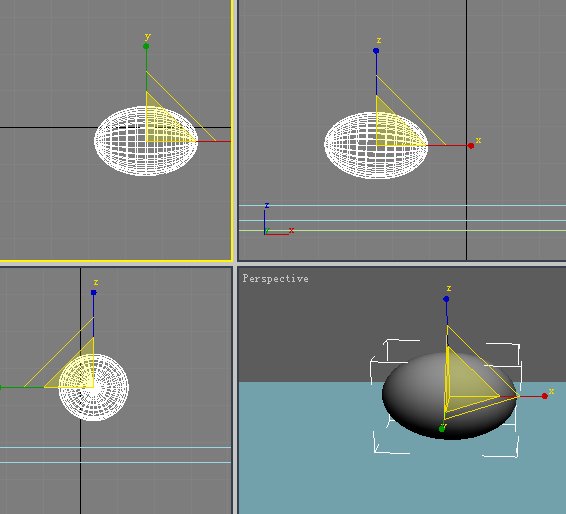Click yellow XZ plane triangle in top-right viewport
The height and width of the screenshot is (514, 566).
pos(392,130)
